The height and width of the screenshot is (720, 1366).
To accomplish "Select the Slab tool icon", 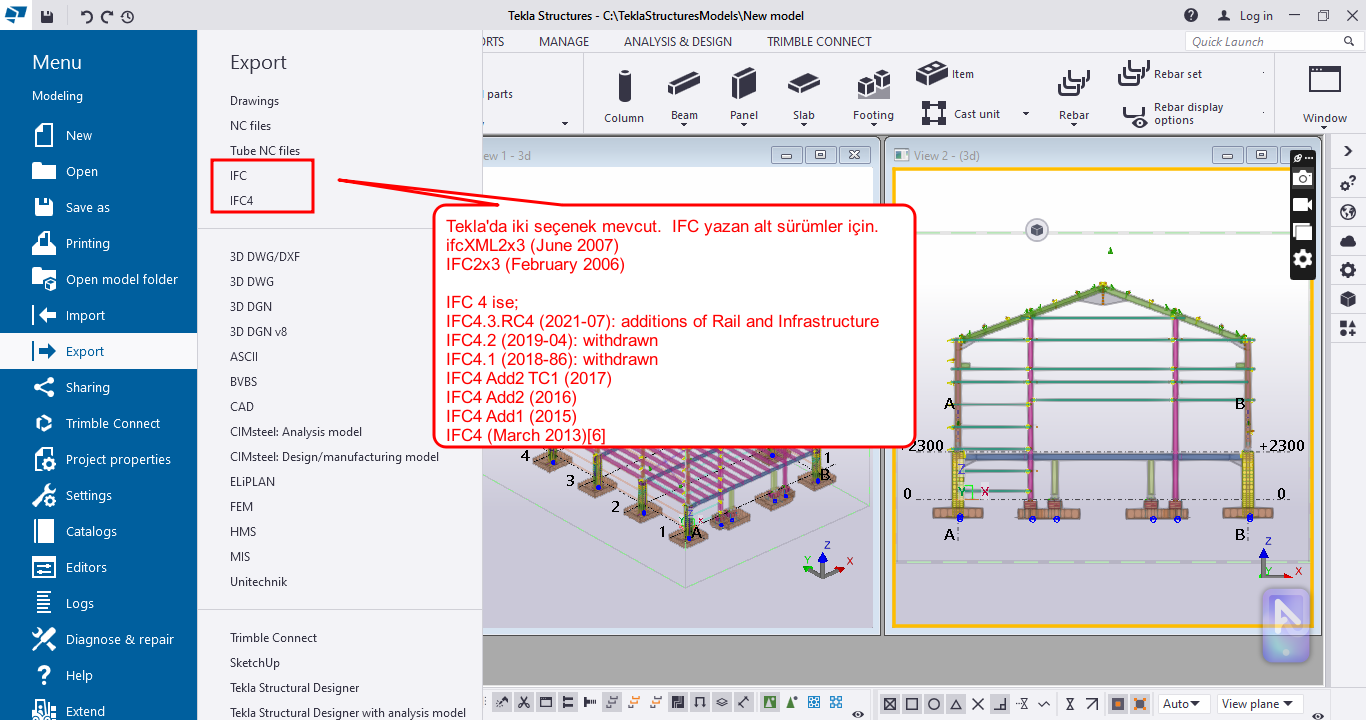I will (804, 84).
